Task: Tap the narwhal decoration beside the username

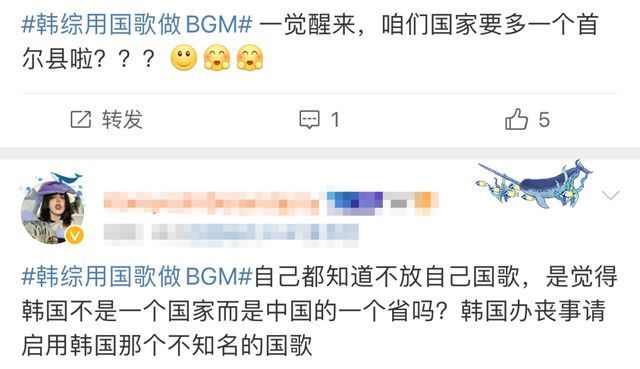Action: point(534,184)
